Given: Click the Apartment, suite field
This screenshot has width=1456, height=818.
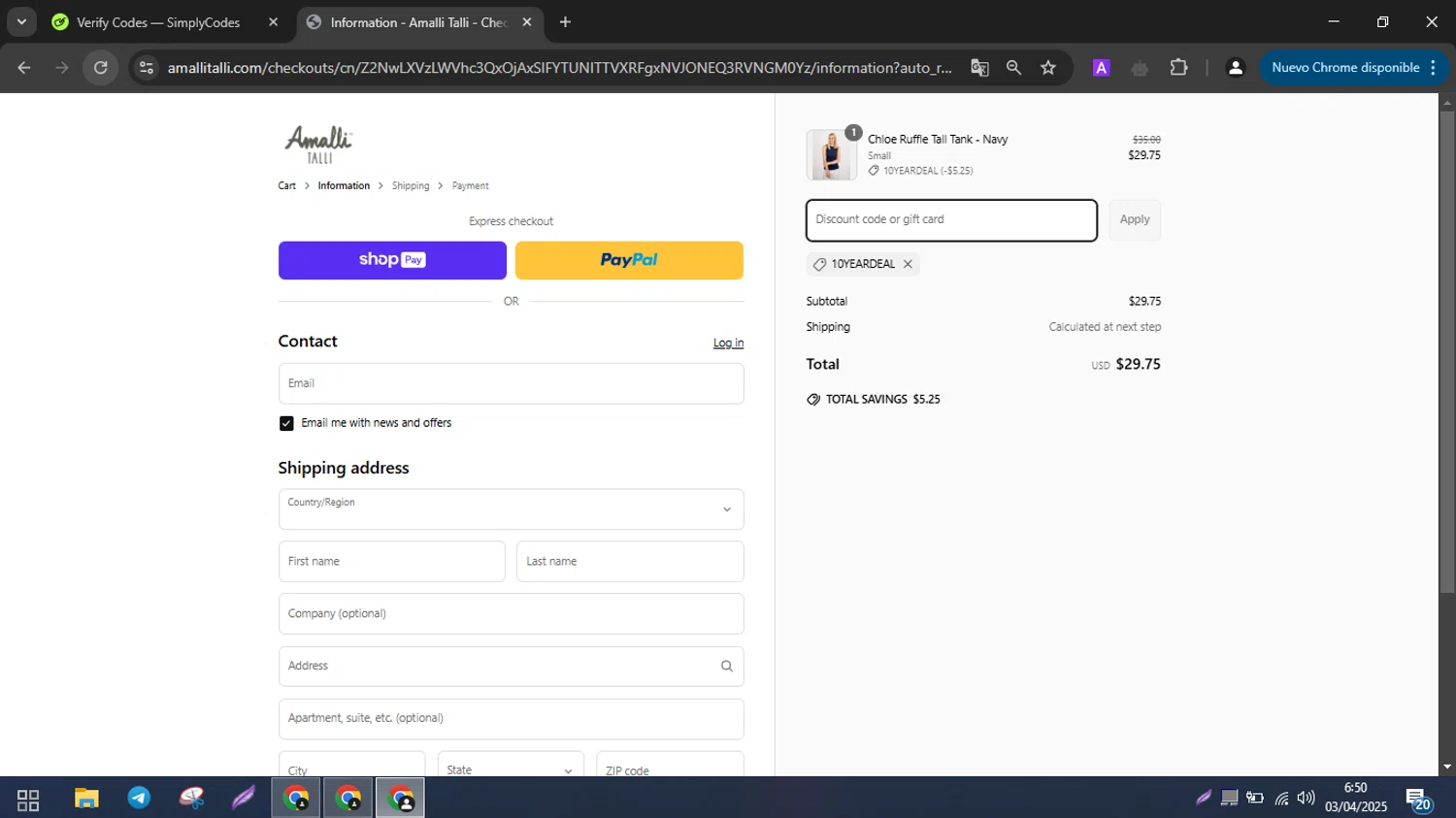Looking at the screenshot, I should (x=511, y=719).
